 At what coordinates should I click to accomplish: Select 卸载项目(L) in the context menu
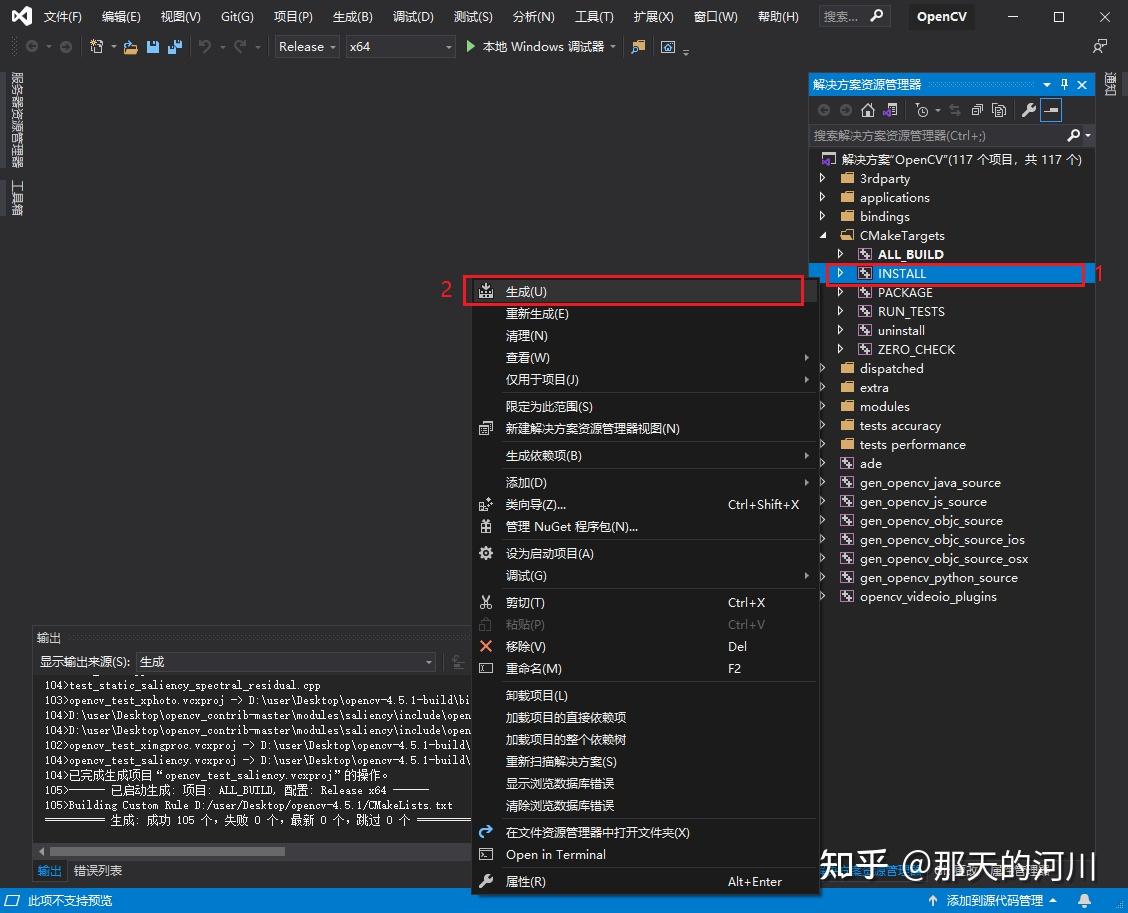pyautogui.click(x=644, y=696)
